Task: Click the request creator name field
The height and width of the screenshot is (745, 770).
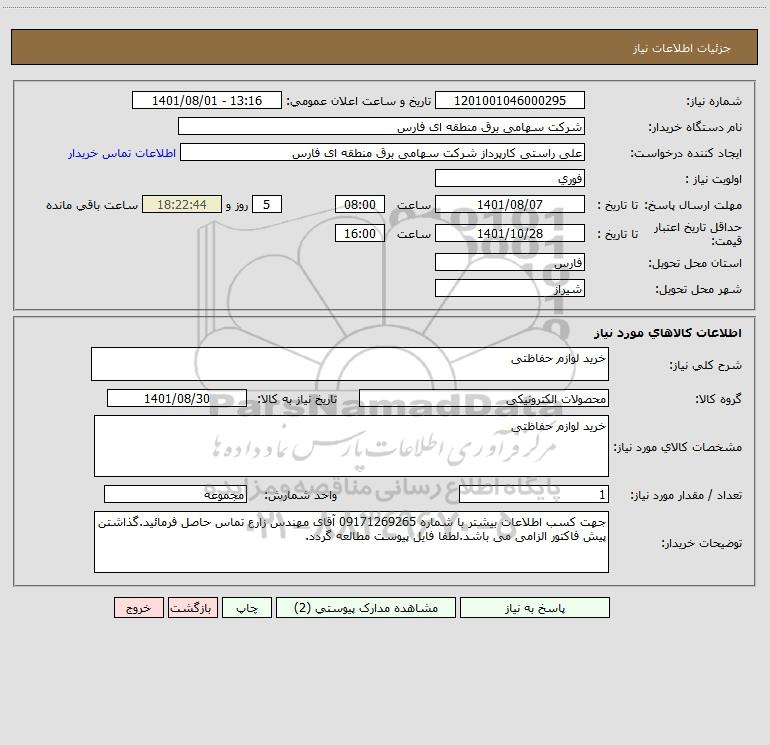Action: coord(382,152)
